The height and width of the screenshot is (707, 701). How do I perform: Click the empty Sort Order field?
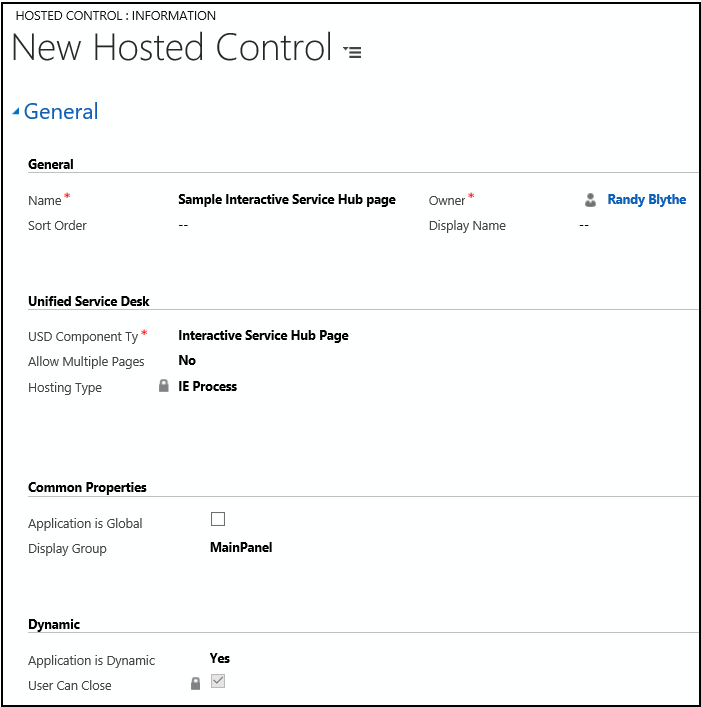click(x=184, y=226)
